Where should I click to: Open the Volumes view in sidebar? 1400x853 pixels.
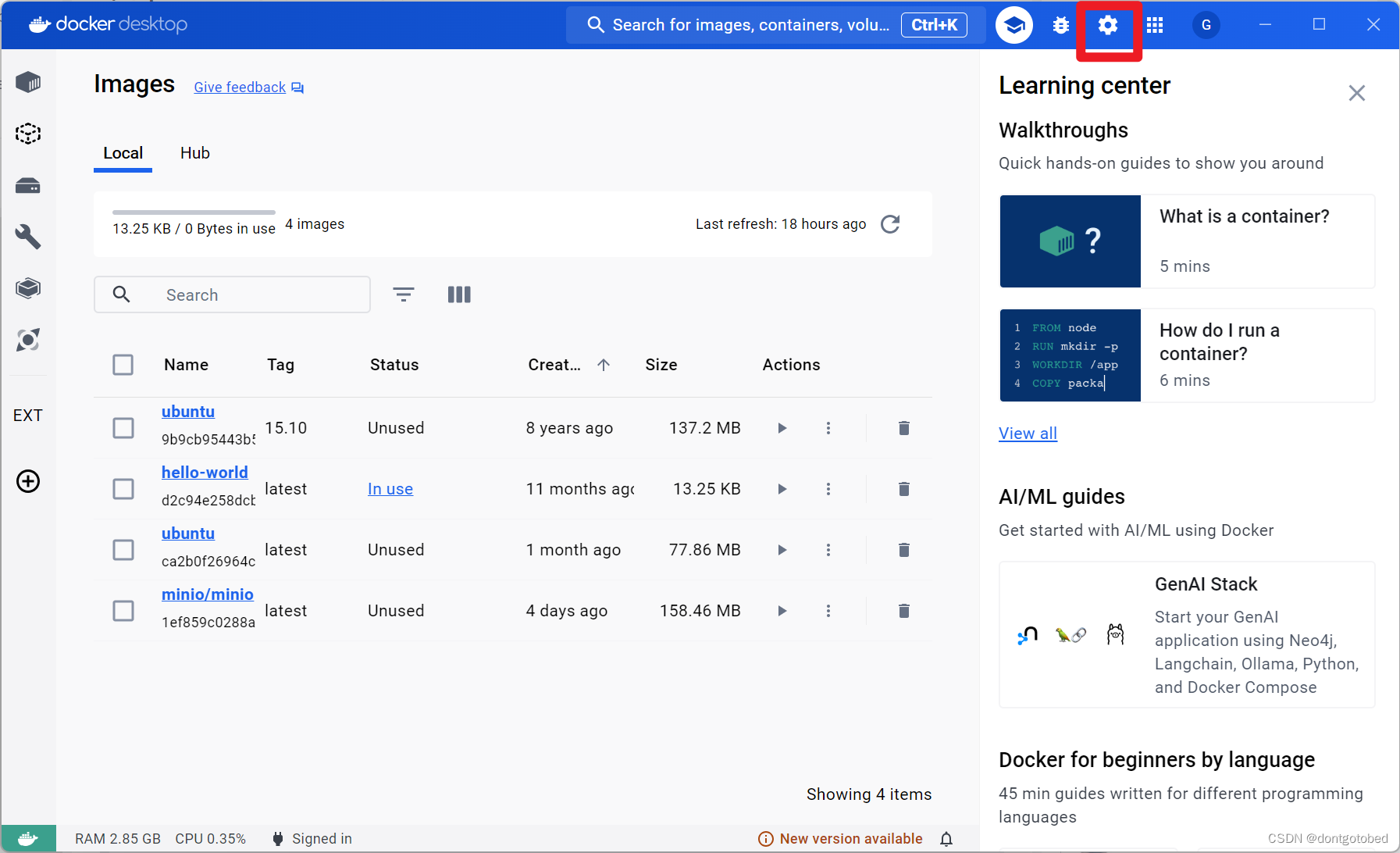click(28, 186)
